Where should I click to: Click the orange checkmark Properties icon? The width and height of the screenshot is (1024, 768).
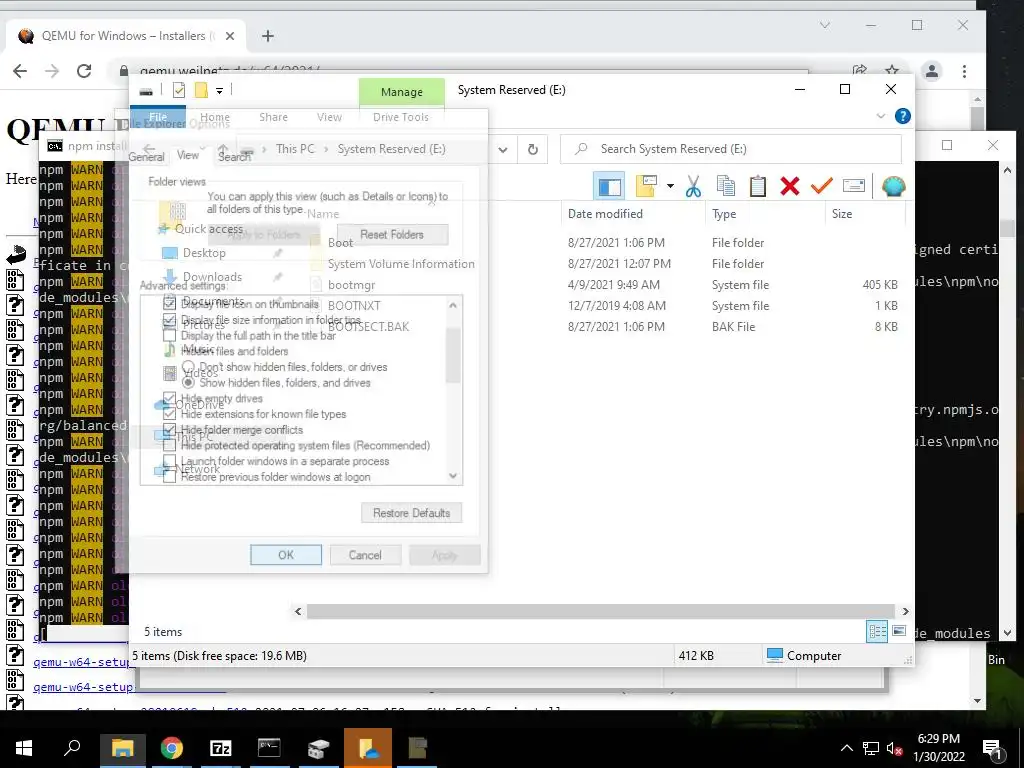tap(822, 186)
